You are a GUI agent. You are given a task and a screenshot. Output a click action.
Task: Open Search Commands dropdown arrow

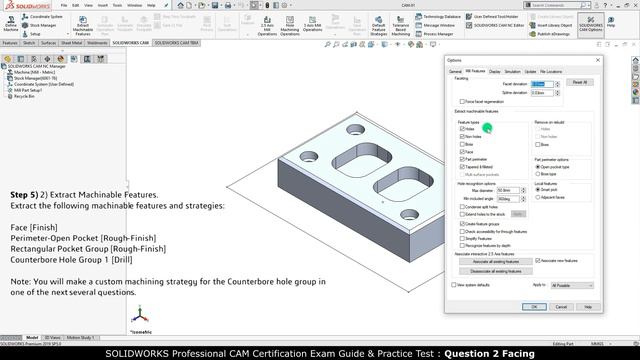[589, 5]
